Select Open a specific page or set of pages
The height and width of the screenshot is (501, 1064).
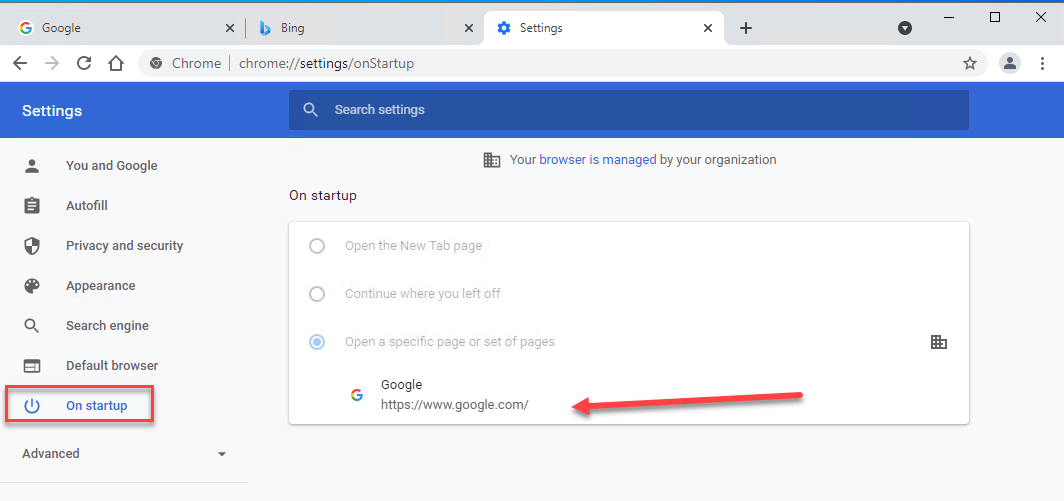tap(317, 342)
